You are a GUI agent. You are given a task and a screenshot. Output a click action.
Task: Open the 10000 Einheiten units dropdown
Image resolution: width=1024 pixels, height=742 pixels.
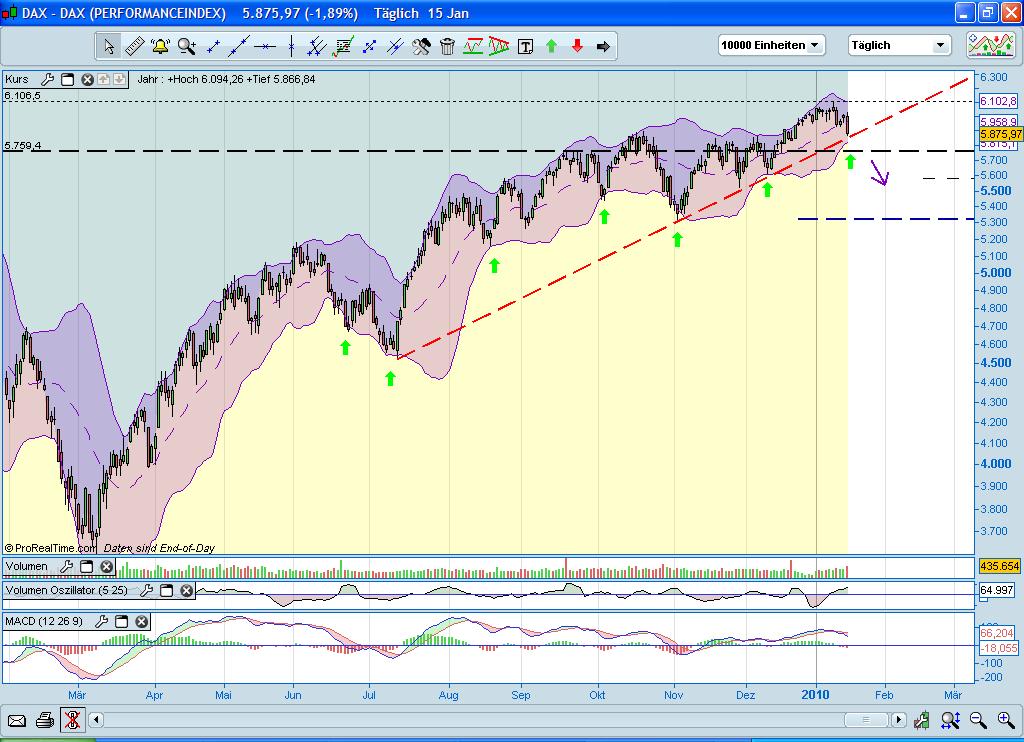pos(771,45)
